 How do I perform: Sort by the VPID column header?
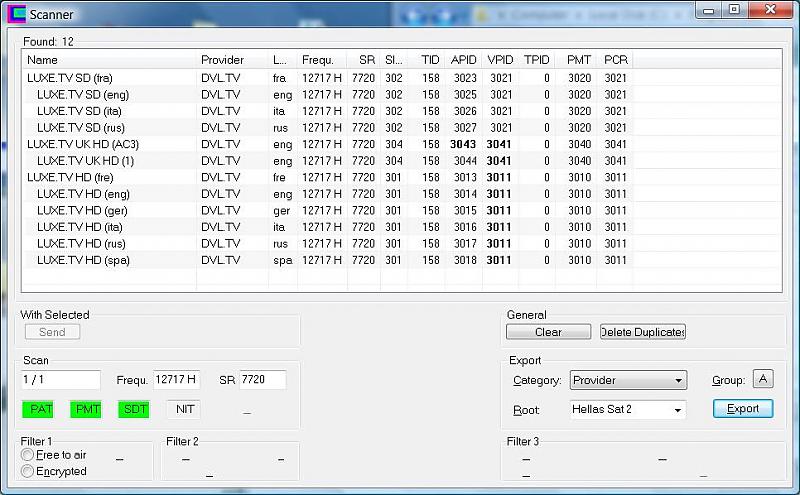pos(500,60)
